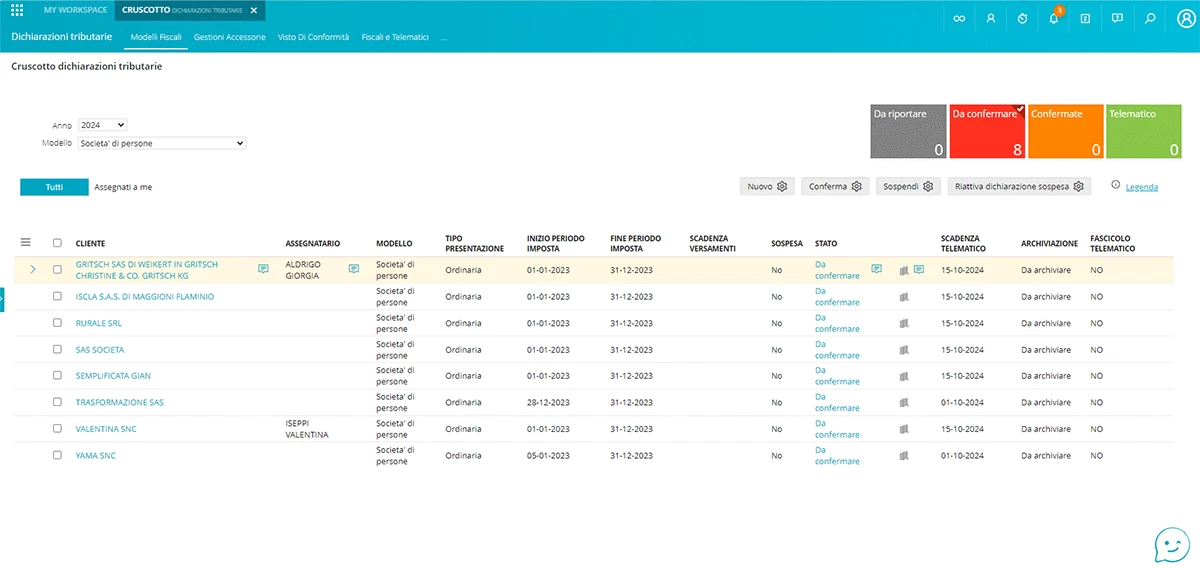This screenshot has width=1200, height=568.
Task: Select the green Telematico status tile
Action: click(x=1144, y=131)
